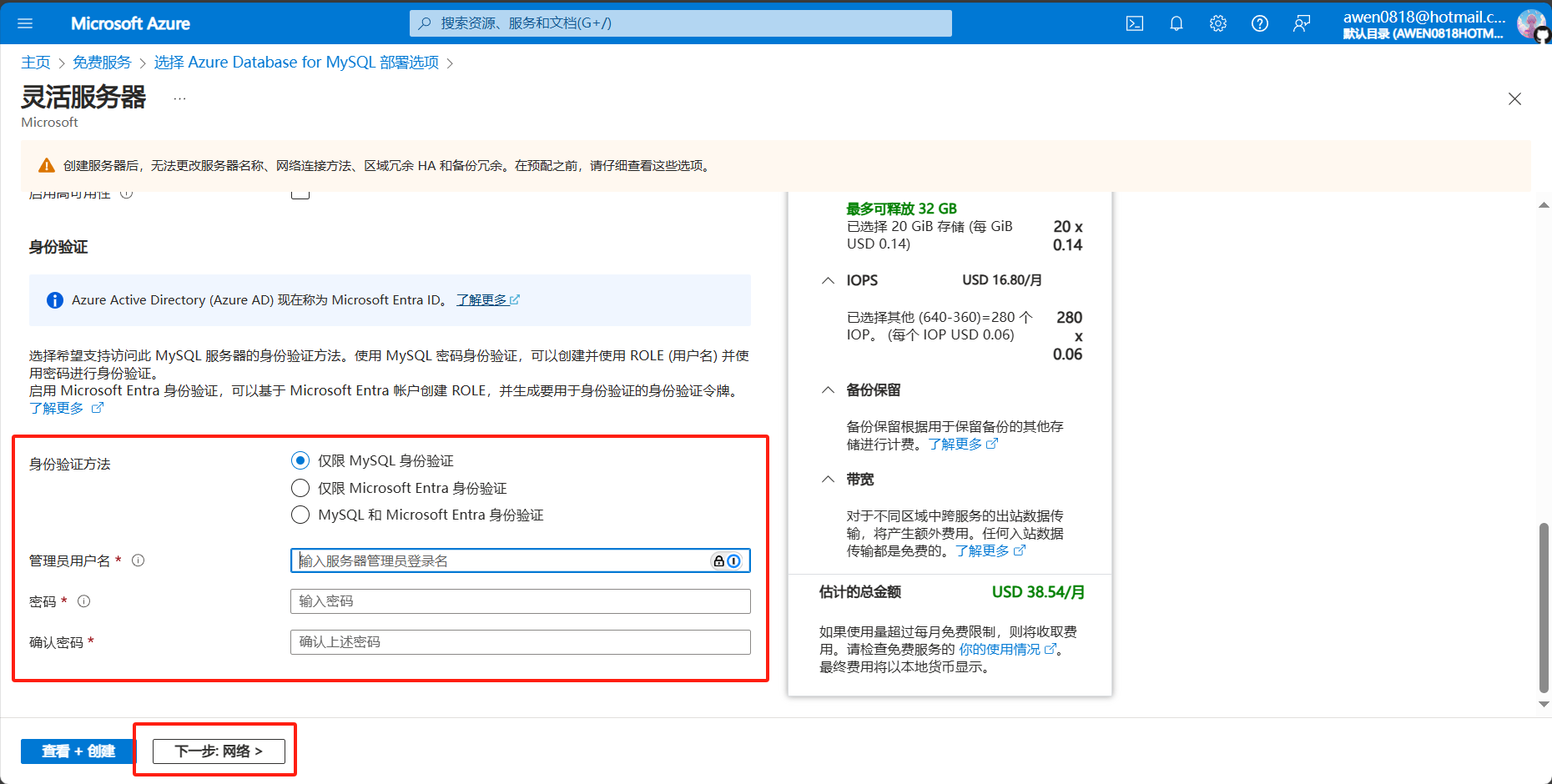This screenshot has width=1552, height=784.
Task: Open Cloud Shell from the top bar
Action: (1135, 23)
